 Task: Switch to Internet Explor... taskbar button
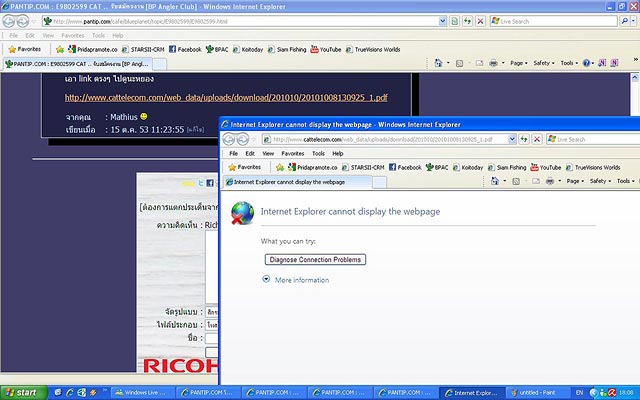472,393
